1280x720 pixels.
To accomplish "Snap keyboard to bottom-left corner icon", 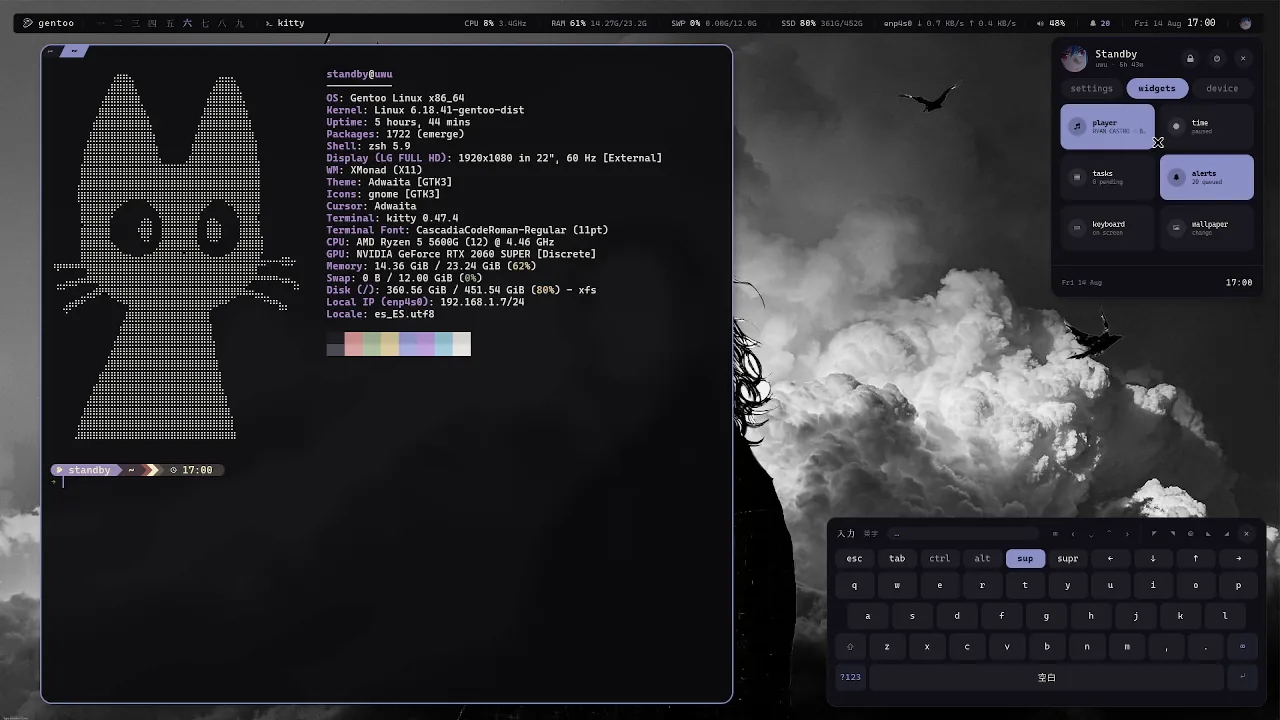I will tap(1208, 534).
